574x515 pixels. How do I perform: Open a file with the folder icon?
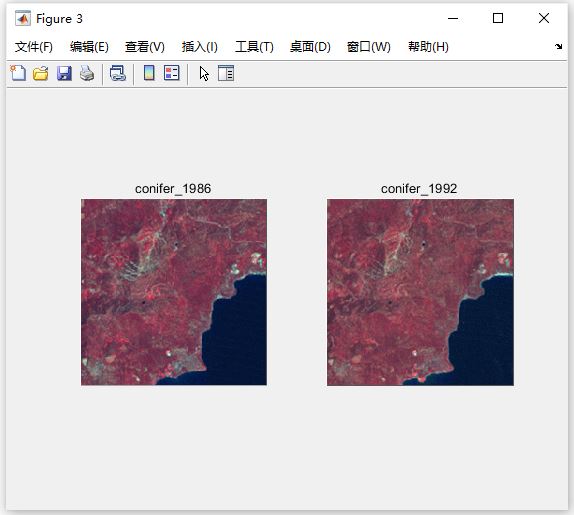(x=41, y=73)
